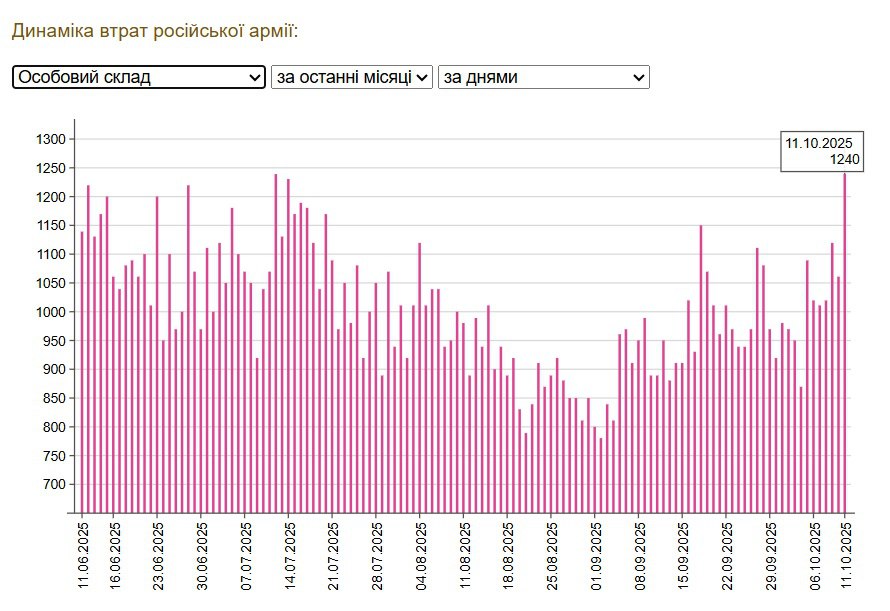This screenshot has width=890, height=611.
Task: Expand the "за останні місяці" period dropdown
Action: (351, 77)
